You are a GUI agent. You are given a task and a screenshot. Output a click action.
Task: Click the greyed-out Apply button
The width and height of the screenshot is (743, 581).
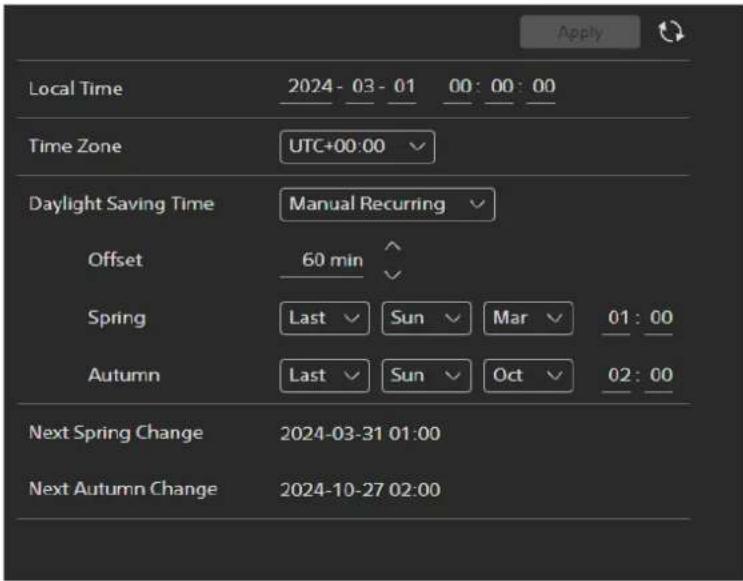click(580, 32)
